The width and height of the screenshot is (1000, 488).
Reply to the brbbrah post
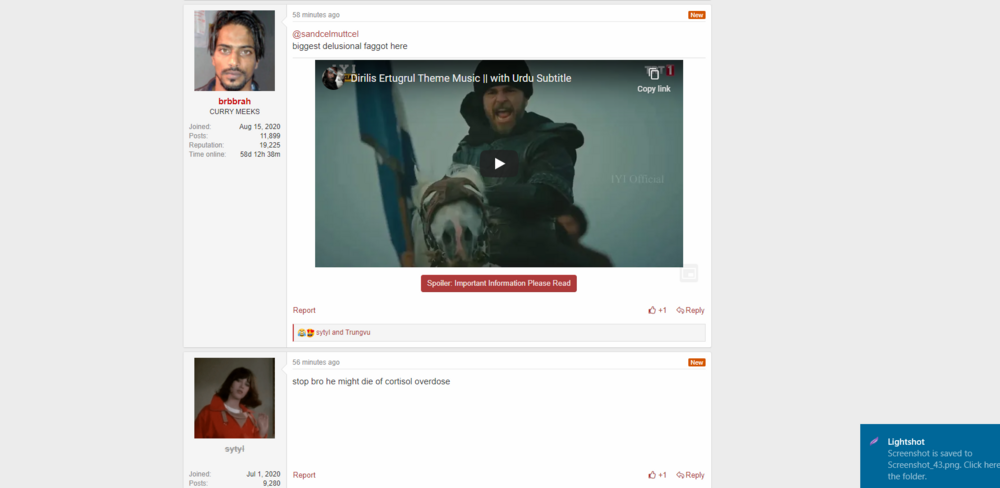tap(691, 311)
